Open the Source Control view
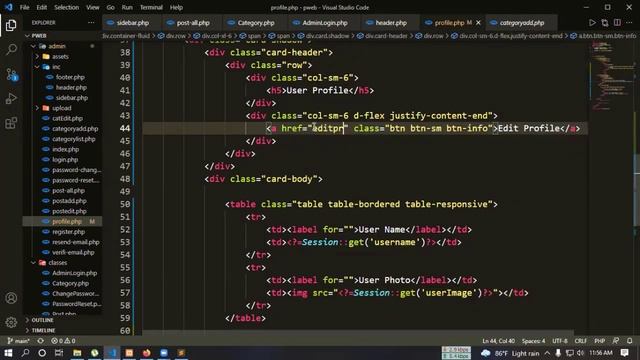This screenshot has width=640, height=360. [11, 74]
